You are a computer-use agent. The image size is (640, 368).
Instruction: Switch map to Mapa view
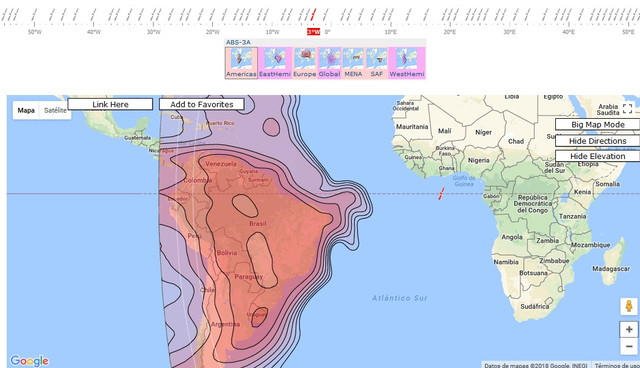pos(26,111)
